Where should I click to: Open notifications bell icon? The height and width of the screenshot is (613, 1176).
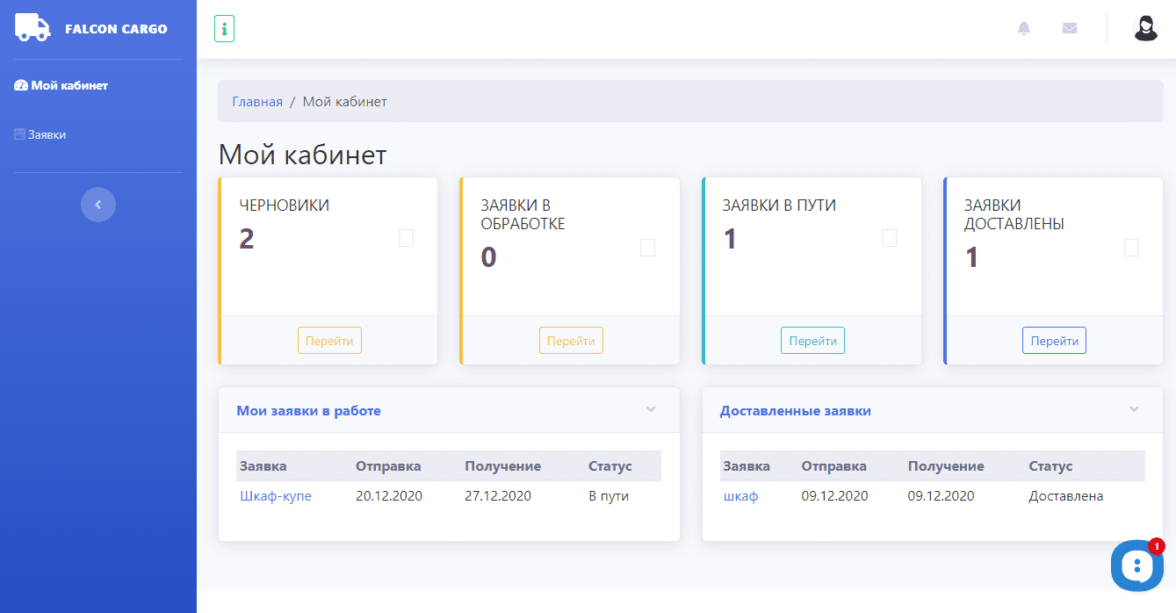coord(1023,28)
